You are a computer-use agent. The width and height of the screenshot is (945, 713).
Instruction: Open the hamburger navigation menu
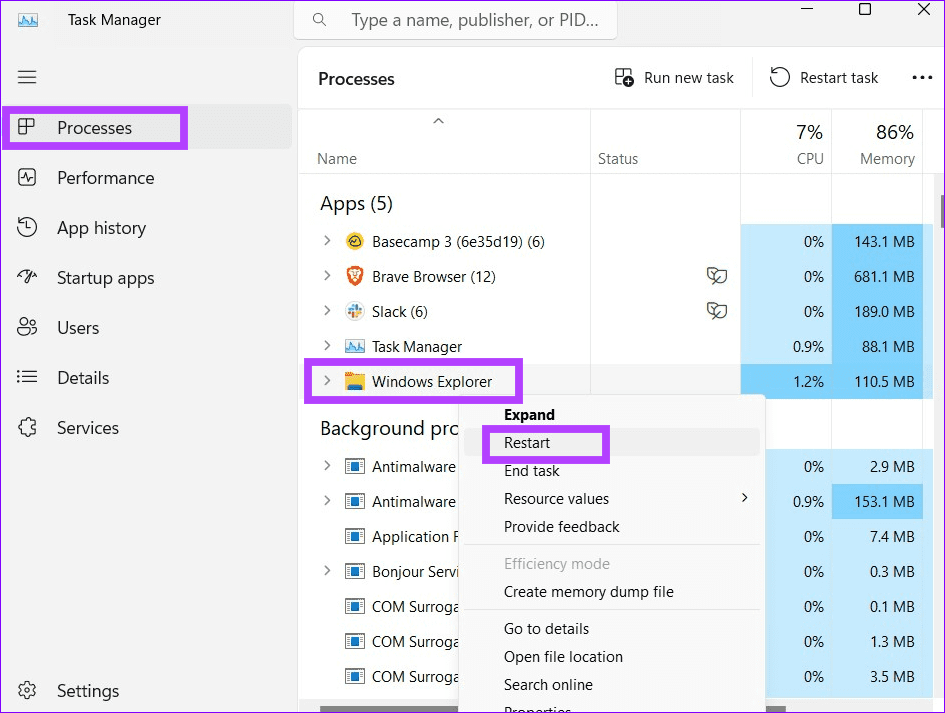click(27, 77)
